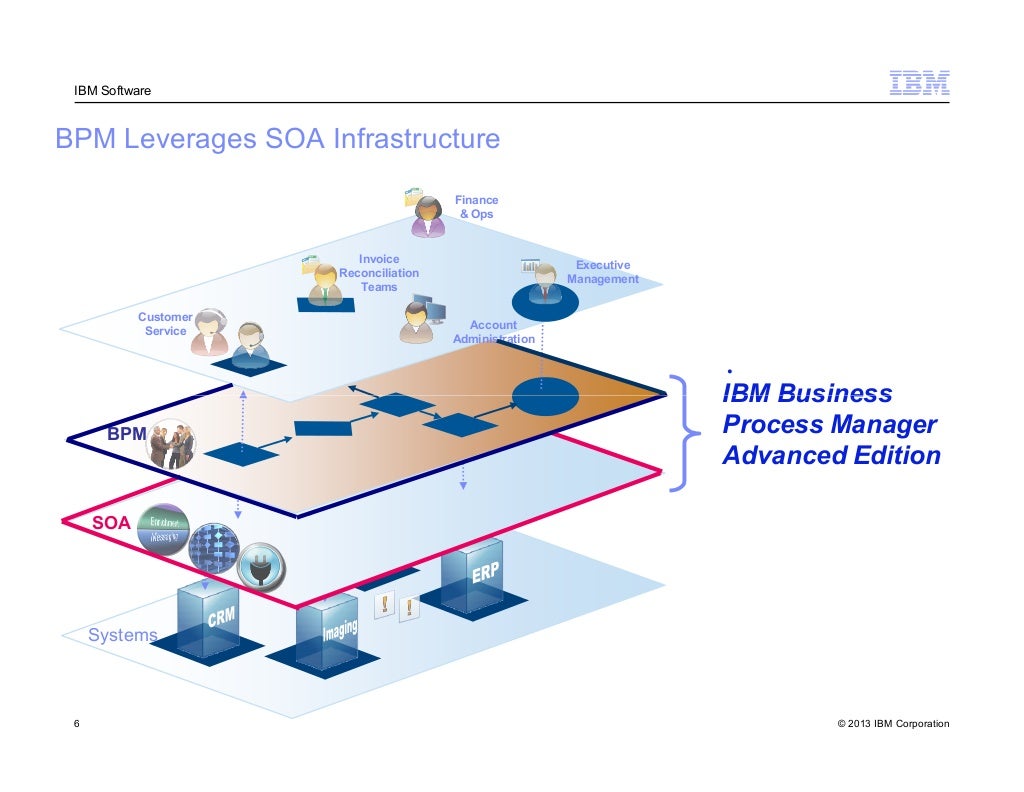Click the blue grid sphere SOA icon
This screenshot has width=1024, height=792.
(x=214, y=547)
